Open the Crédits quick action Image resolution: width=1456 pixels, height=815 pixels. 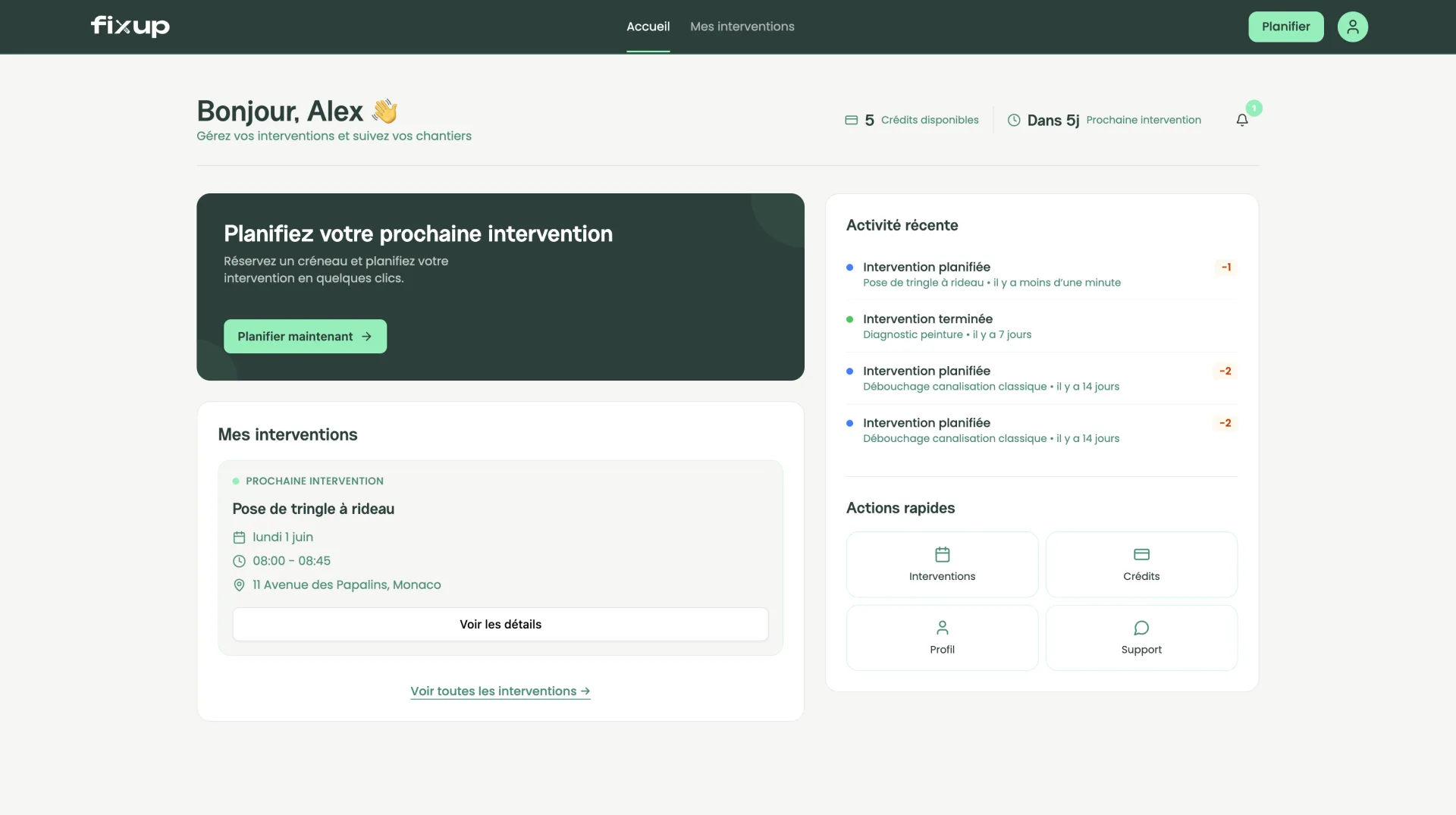pyautogui.click(x=1141, y=564)
